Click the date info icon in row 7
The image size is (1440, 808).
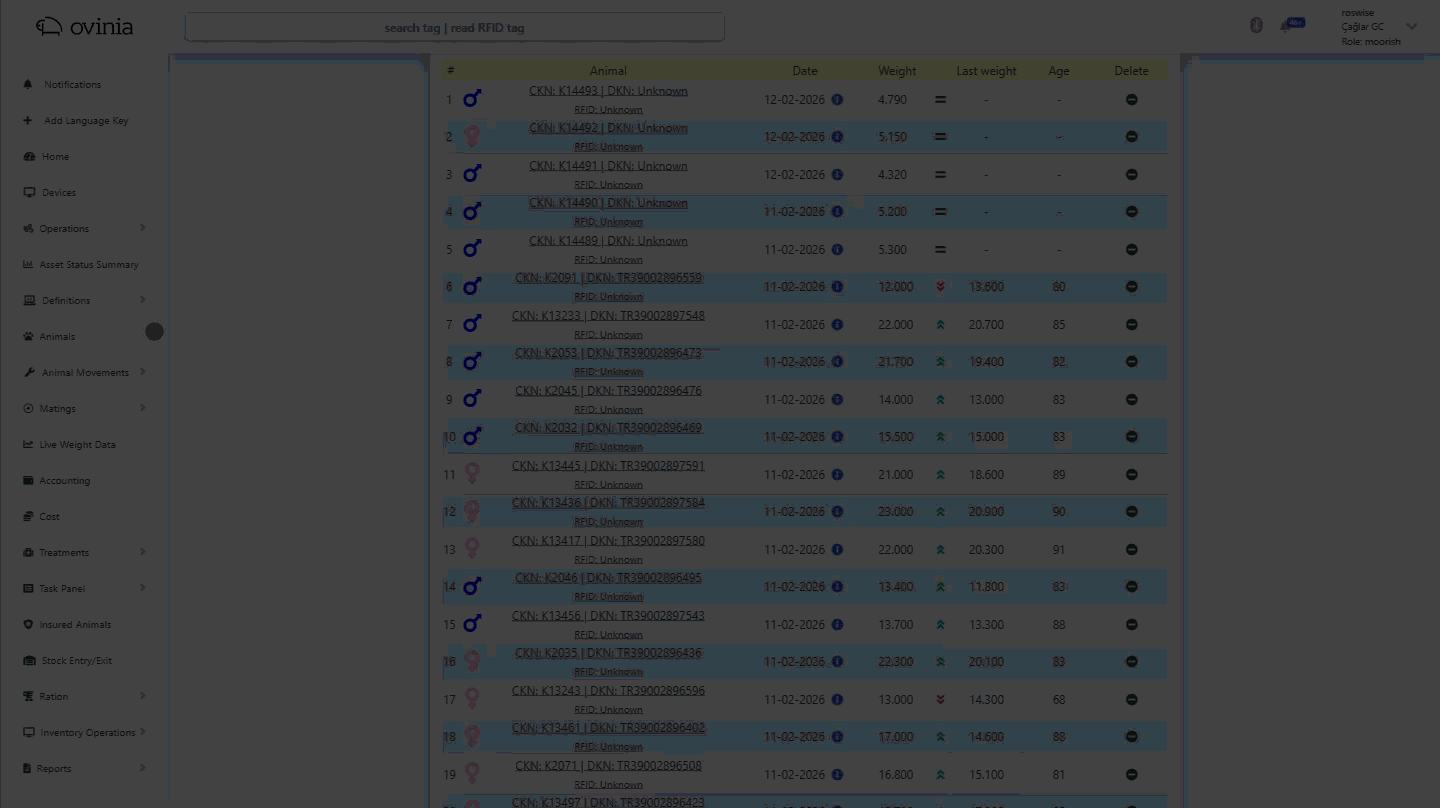click(837, 325)
